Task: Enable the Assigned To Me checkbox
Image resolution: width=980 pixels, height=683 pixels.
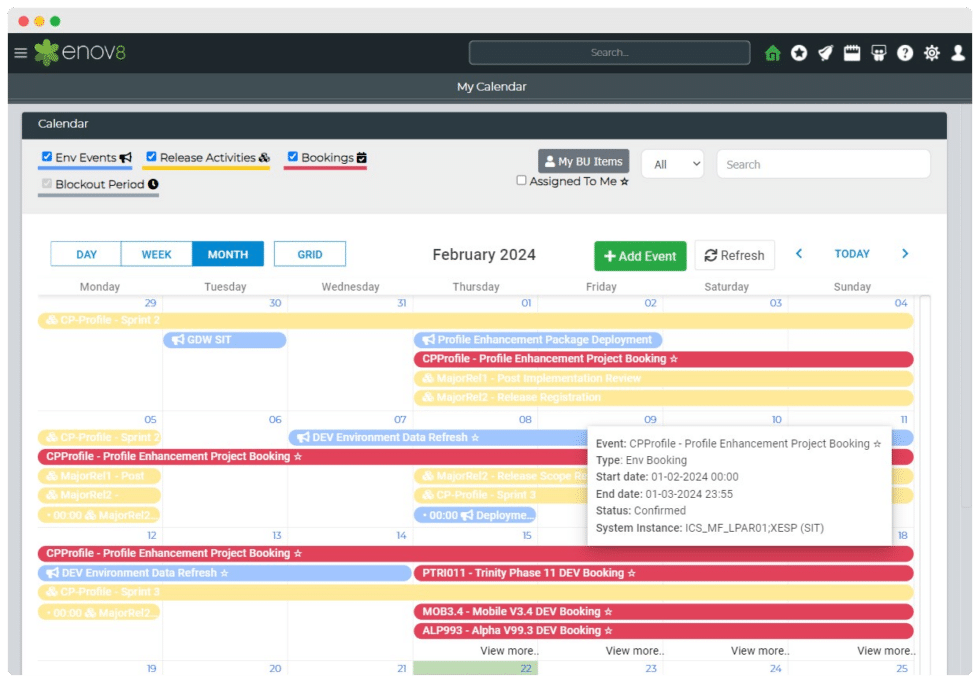Action: click(x=521, y=179)
